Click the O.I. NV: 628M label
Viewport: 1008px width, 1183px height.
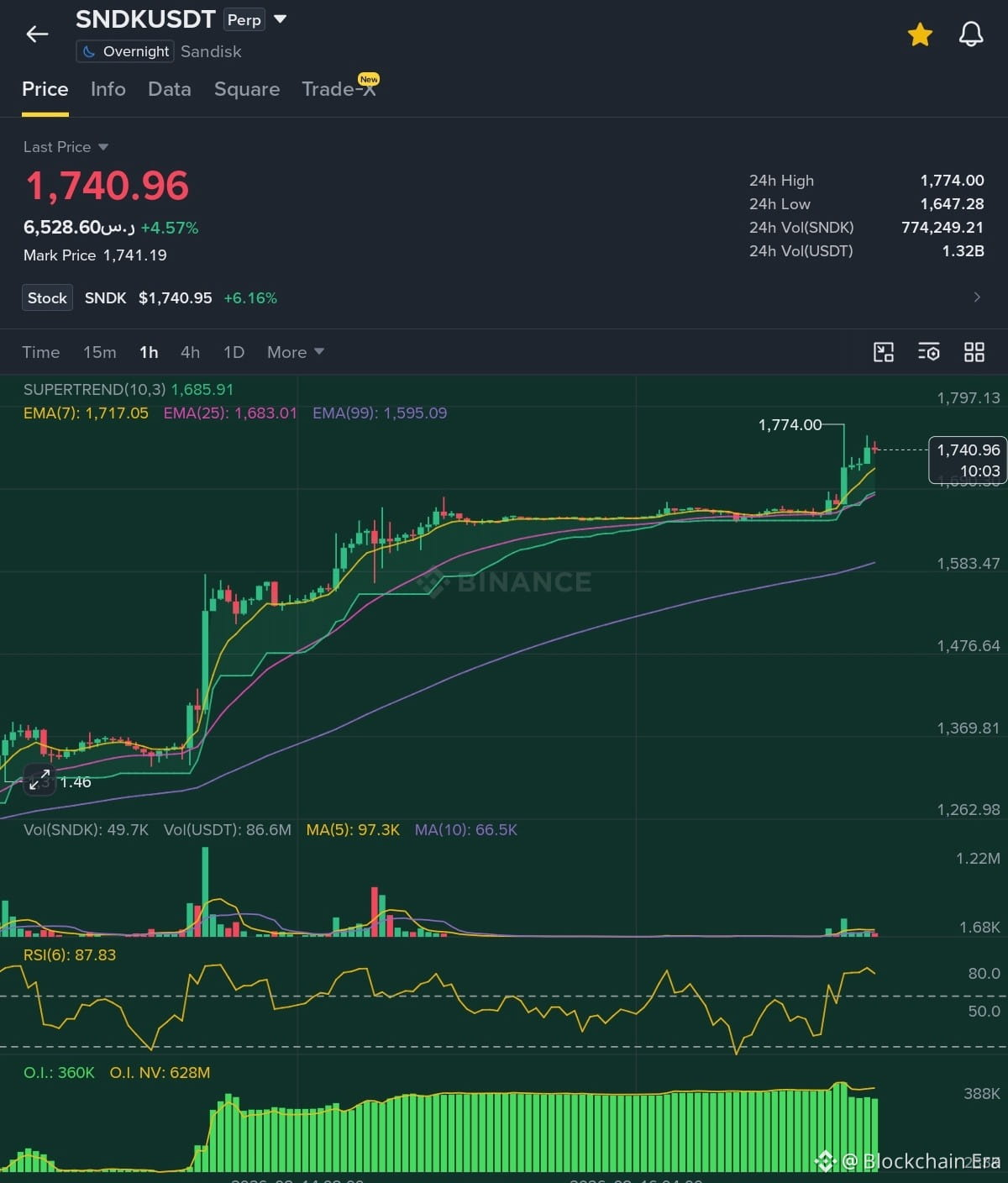(160, 1073)
